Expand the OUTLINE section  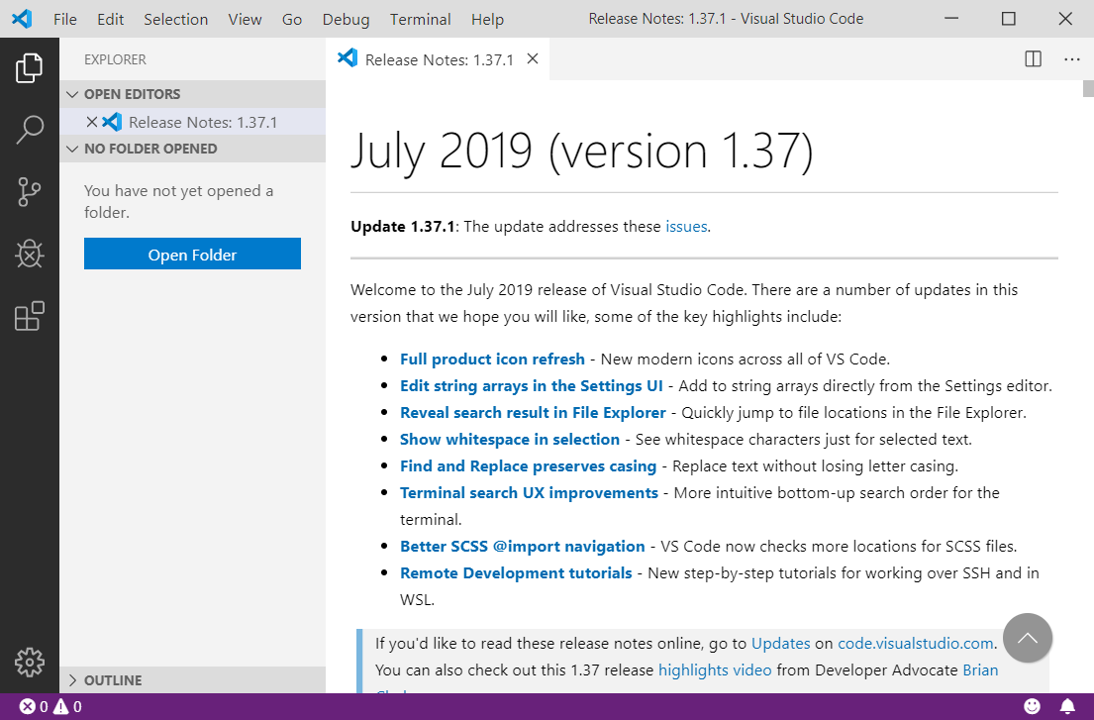72,680
